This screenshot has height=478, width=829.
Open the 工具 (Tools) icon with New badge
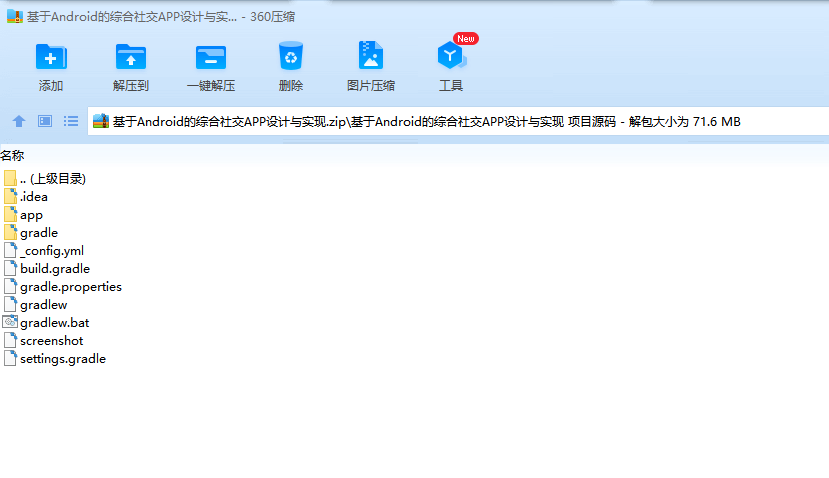(x=452, y=55)
